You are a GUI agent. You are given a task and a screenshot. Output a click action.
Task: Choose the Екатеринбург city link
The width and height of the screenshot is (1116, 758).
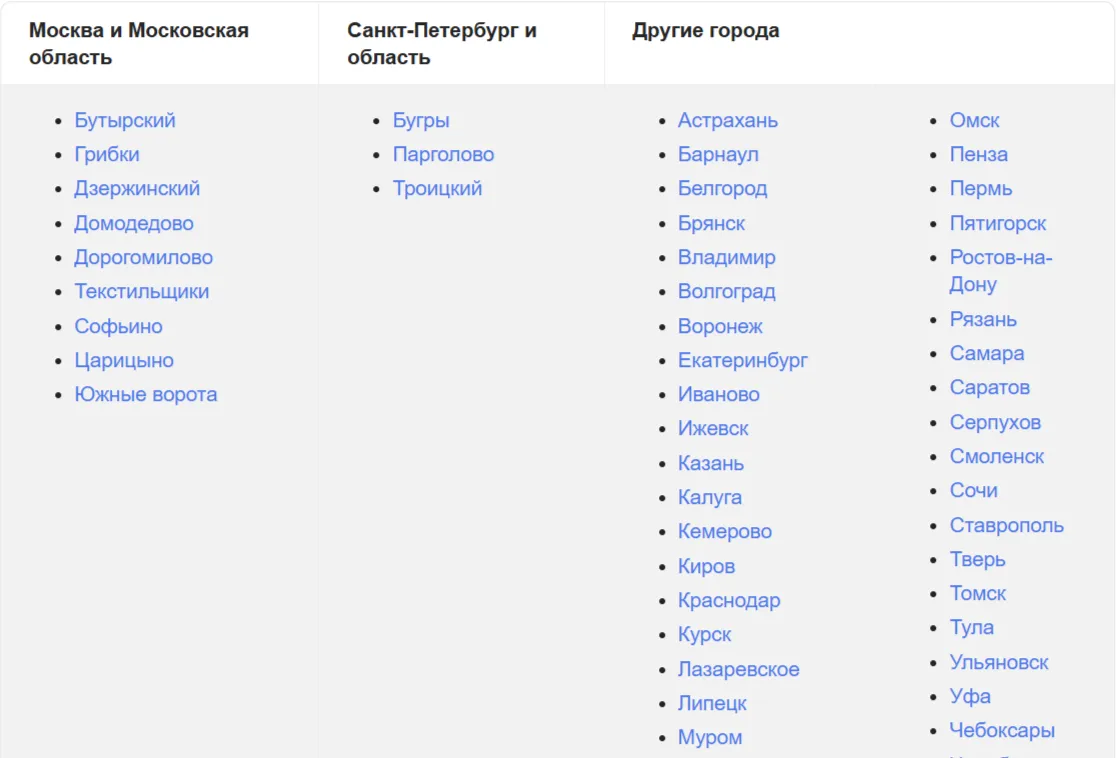pos(743,360)
